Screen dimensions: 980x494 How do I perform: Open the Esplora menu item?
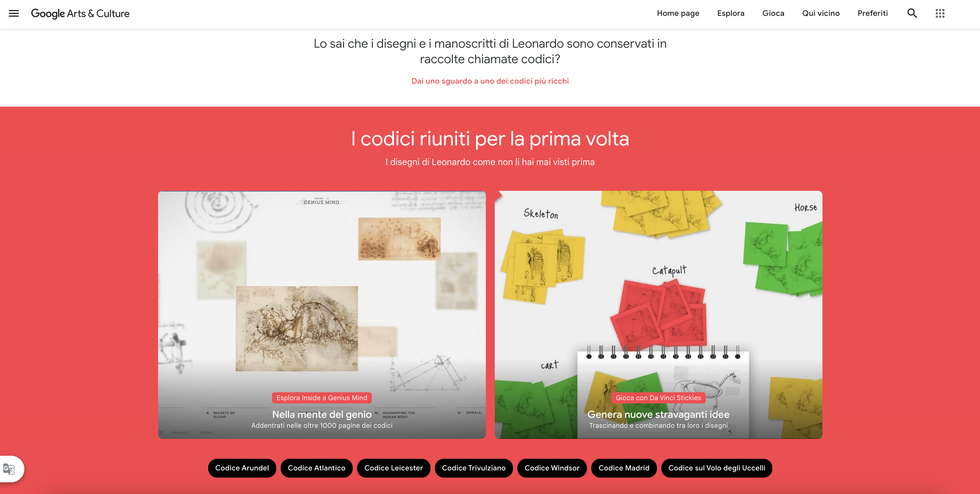click(x=731, y=14)
